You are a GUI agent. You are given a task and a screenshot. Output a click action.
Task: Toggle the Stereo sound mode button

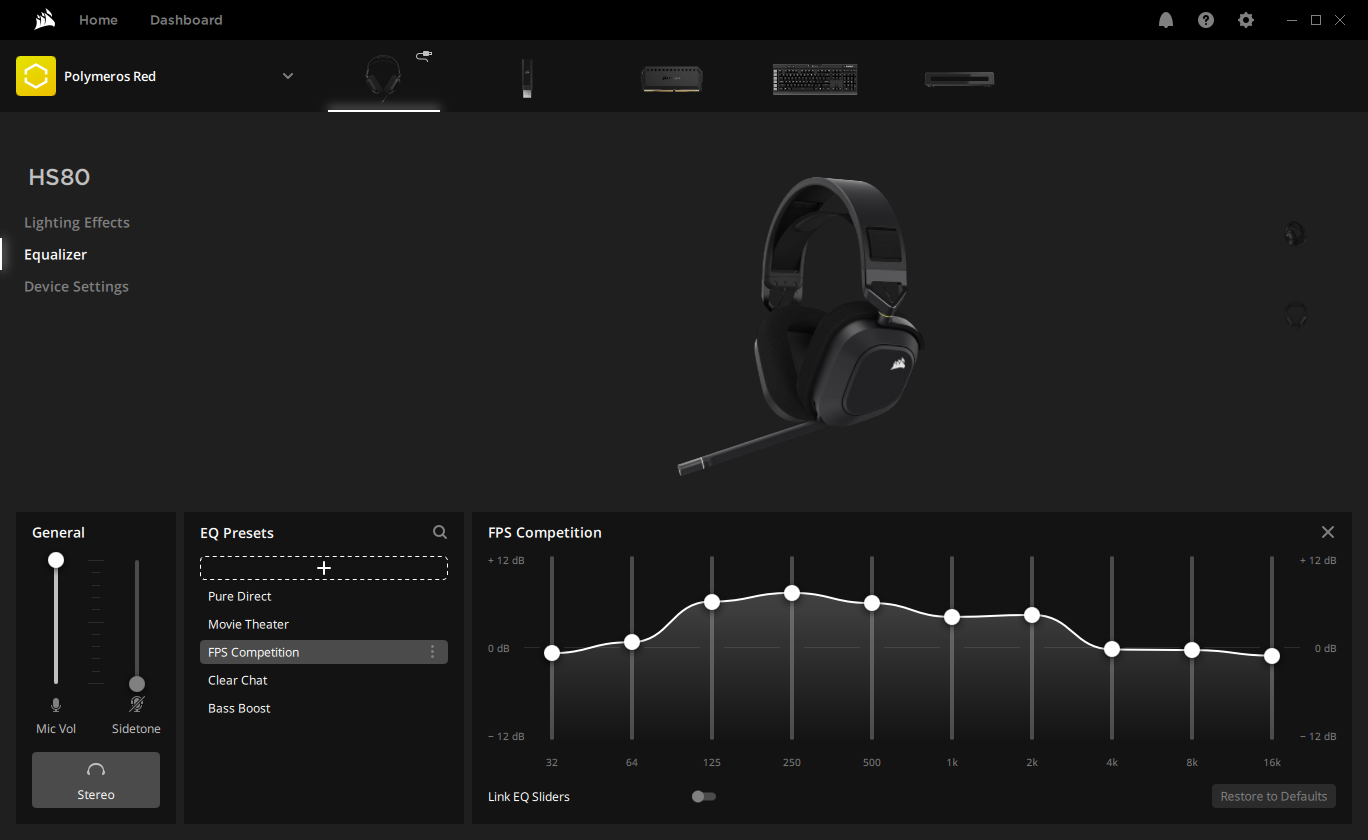[x=96, y=780]
